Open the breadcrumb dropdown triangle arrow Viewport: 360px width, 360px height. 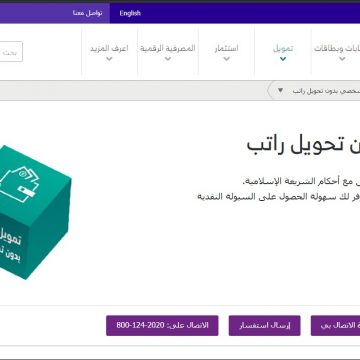[x=280, y=90]
